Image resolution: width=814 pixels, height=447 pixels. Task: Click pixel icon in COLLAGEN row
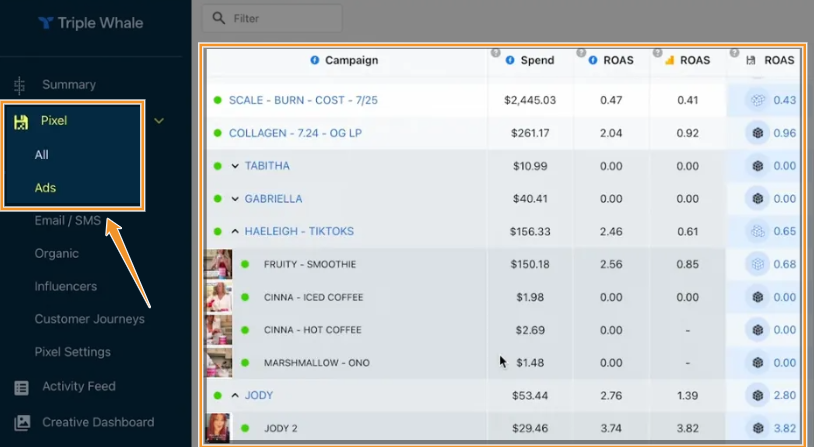(x=757, y=133)
